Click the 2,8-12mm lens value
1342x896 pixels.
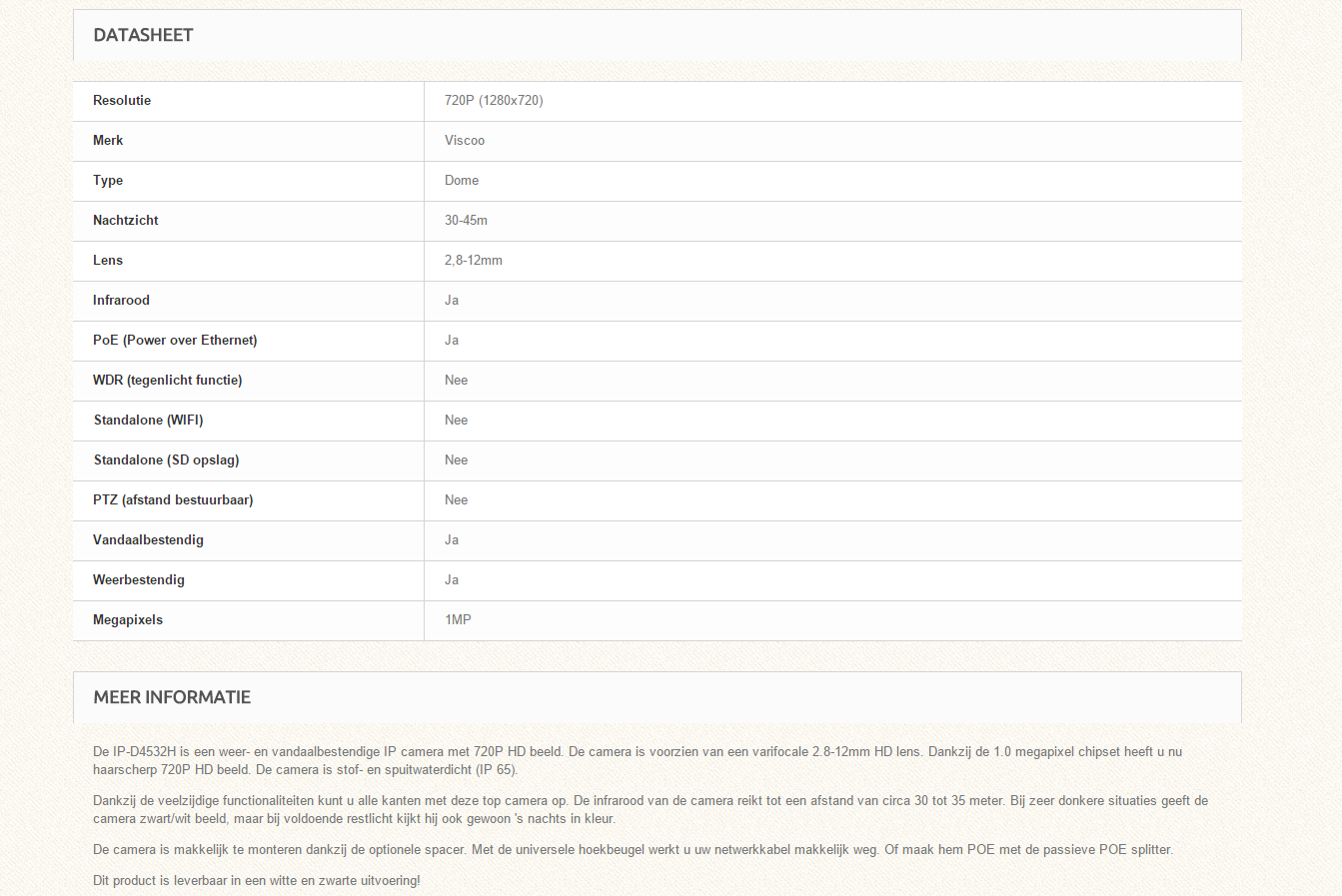474,260
